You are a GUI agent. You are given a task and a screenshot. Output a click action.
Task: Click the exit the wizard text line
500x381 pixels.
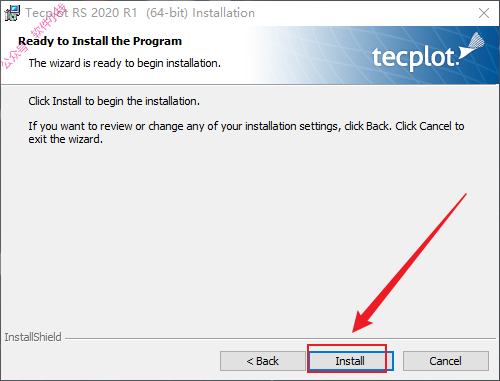coord(66,139)
